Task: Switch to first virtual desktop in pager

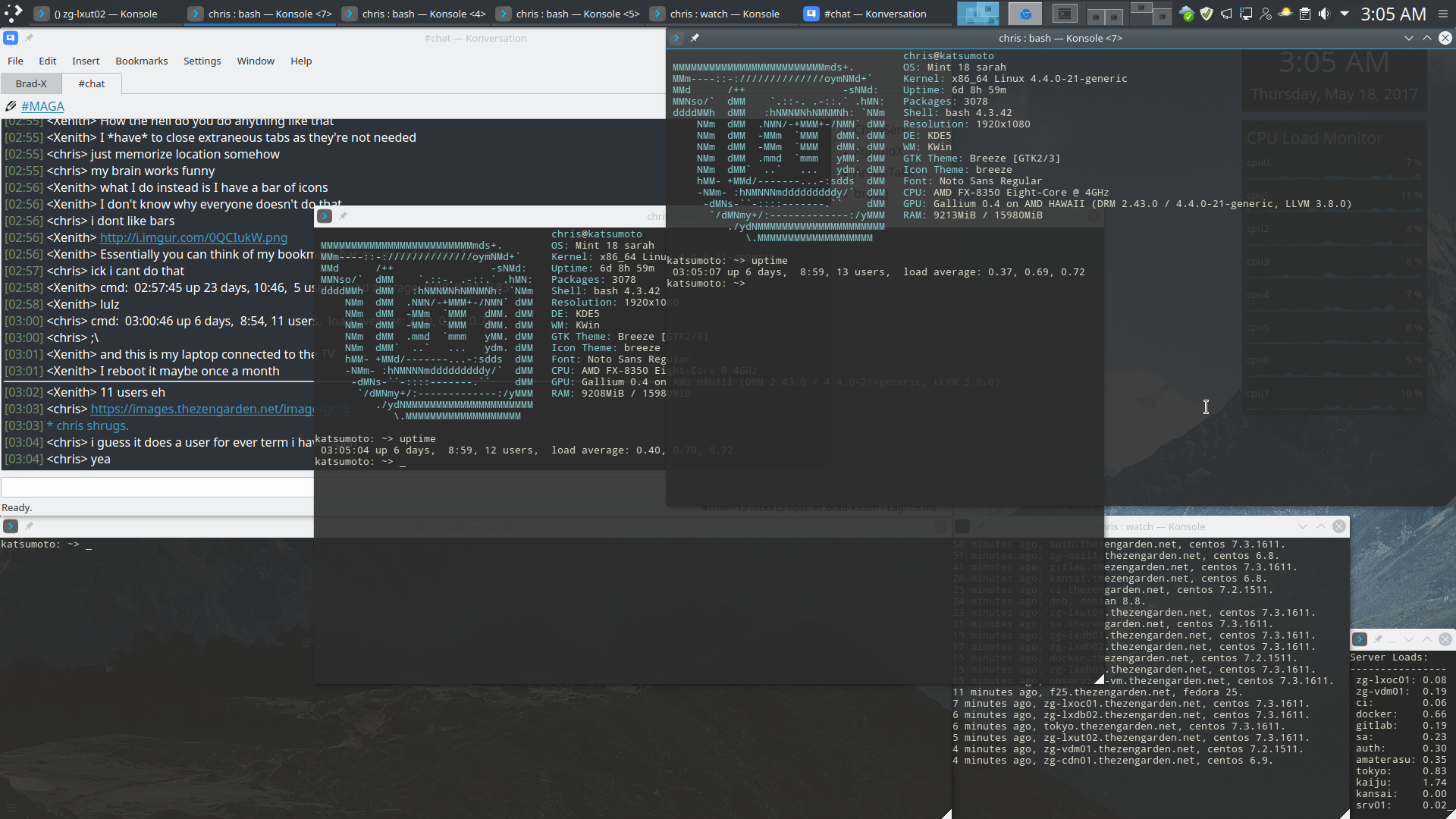Action: [x=978, y=14]
